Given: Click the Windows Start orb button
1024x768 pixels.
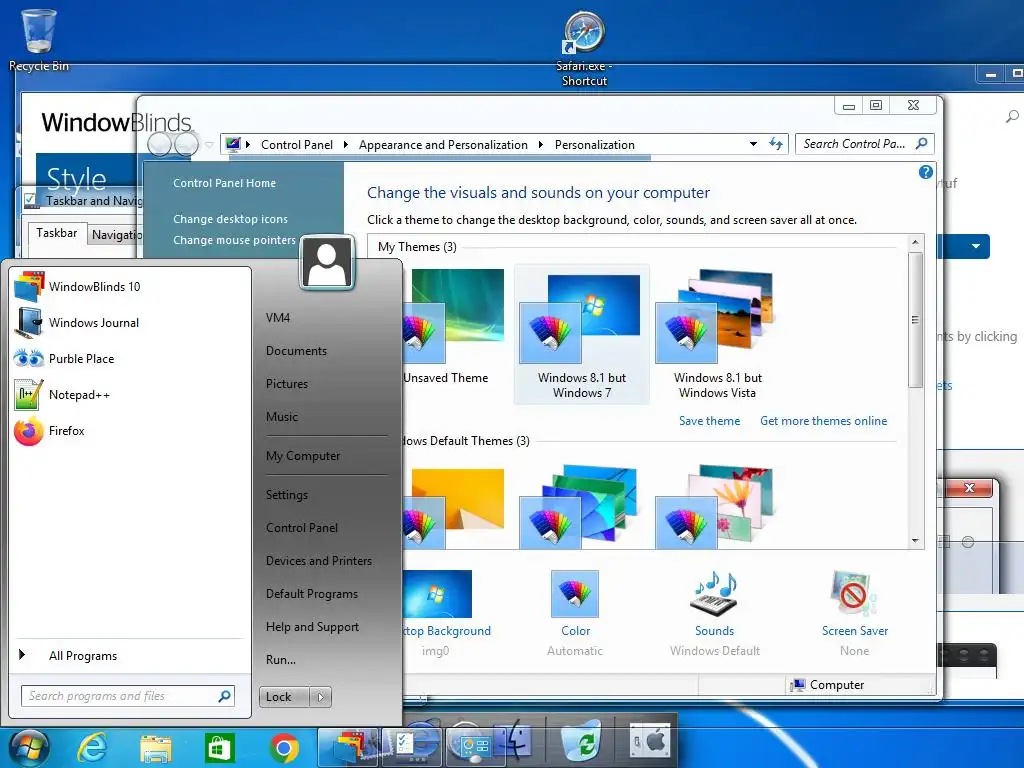Looking at the screenshot, I should pyautogui.click(x=27, y=746).
